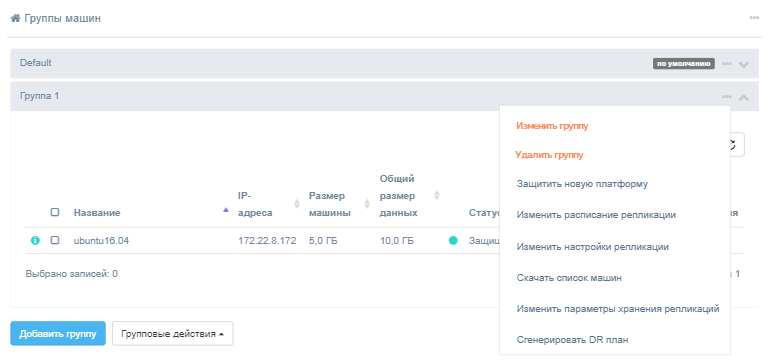
Task: Open the page options ellipsis at top right
Action: 754,18
